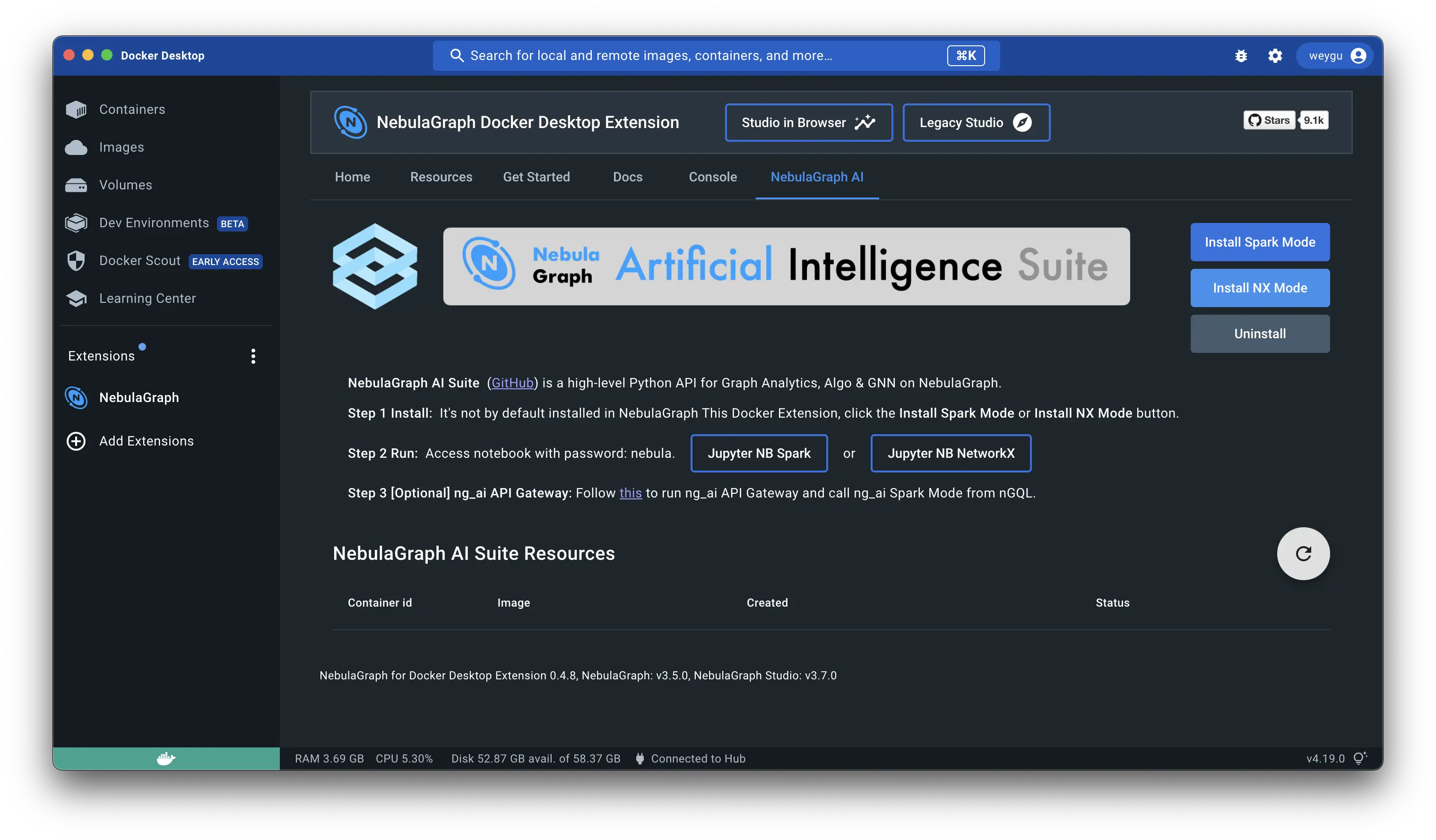Select the NebulaGraph AI tab
This screenshot has width=1436, height=840.
tap(817, 176)
